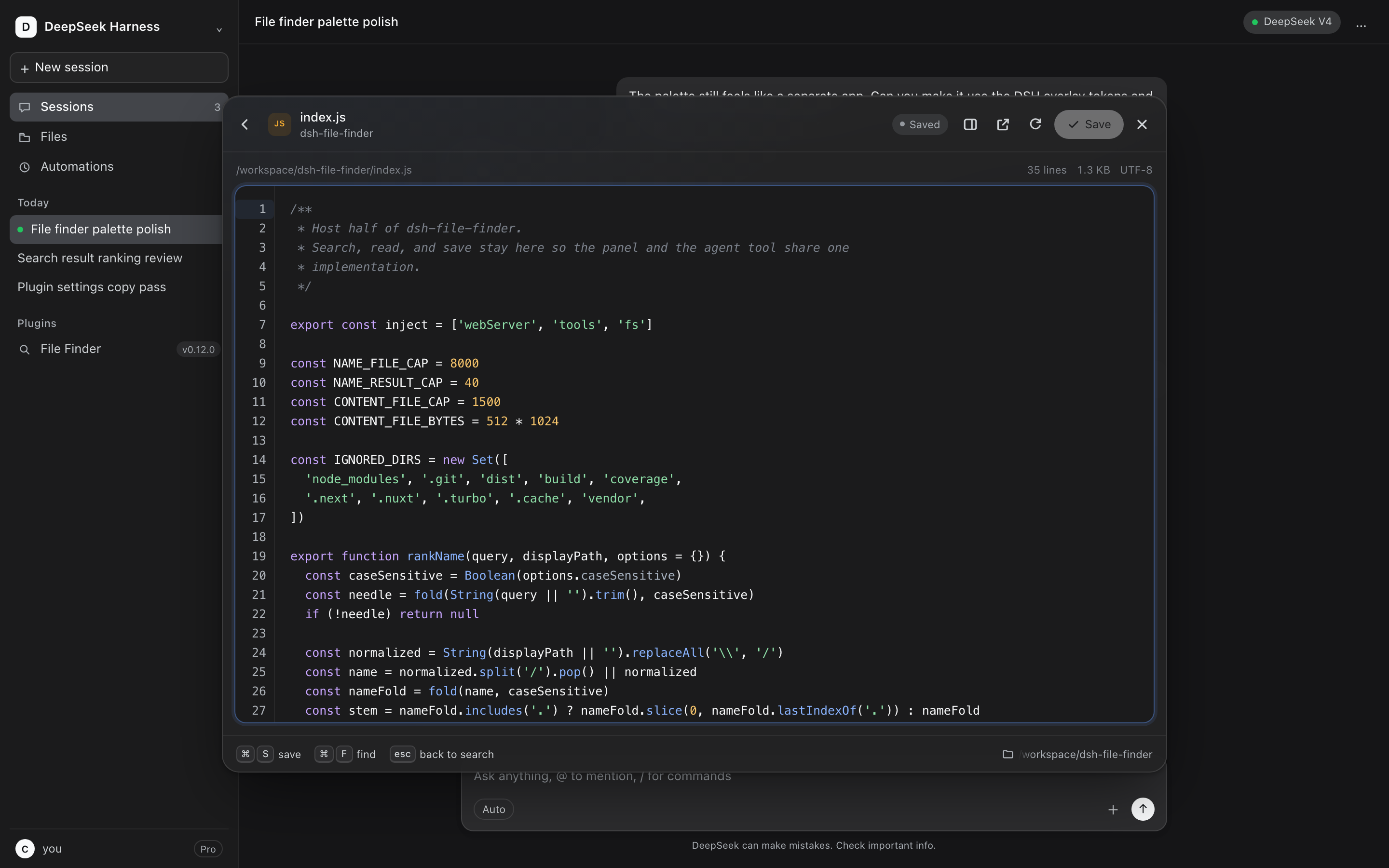This screenshot has height=868, width=1389.
Task: Click the esc back to search hint
Action: tap(441, 754)
